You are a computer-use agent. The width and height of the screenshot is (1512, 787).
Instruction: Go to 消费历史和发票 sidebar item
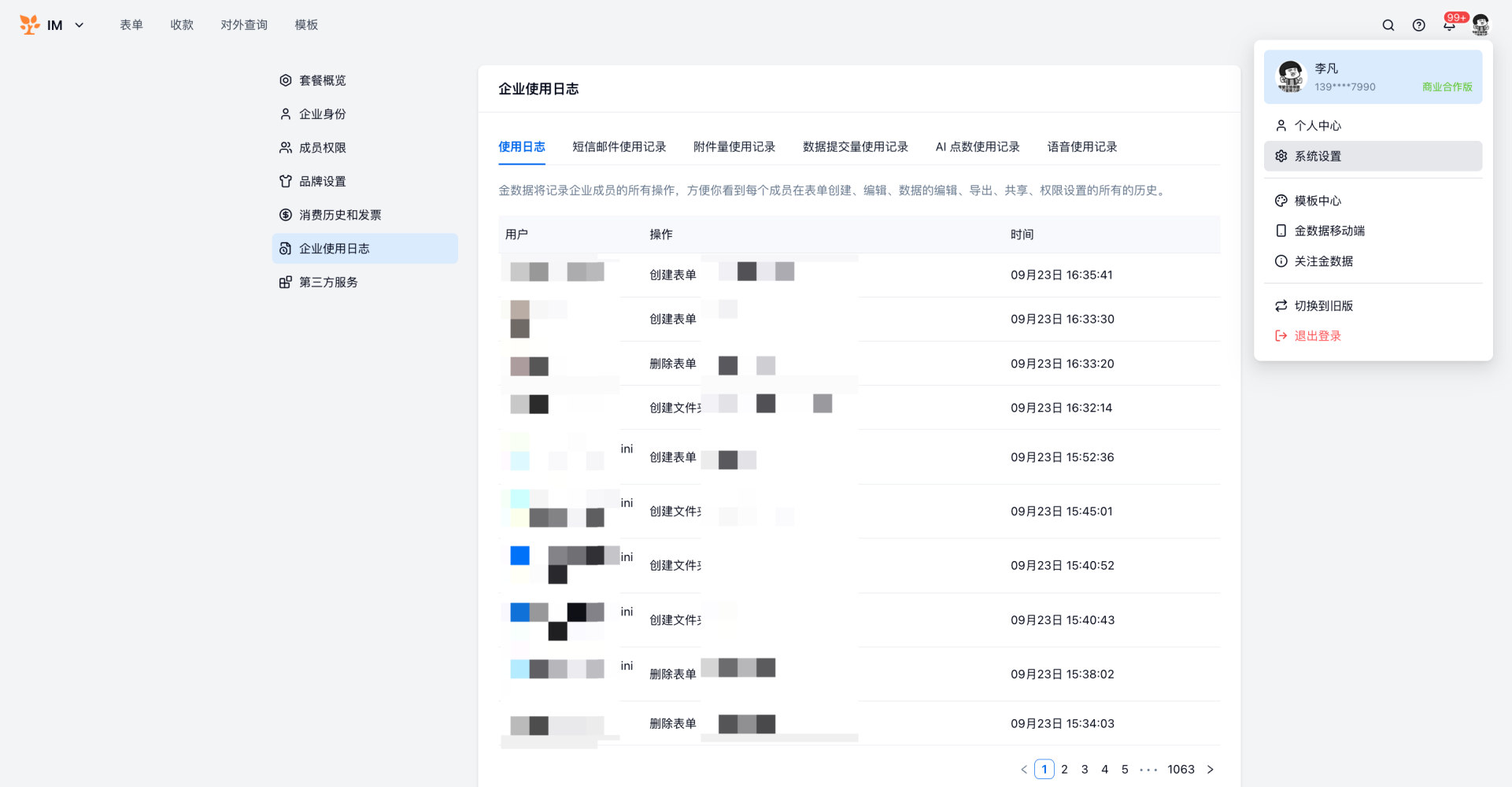pos(339,215)
